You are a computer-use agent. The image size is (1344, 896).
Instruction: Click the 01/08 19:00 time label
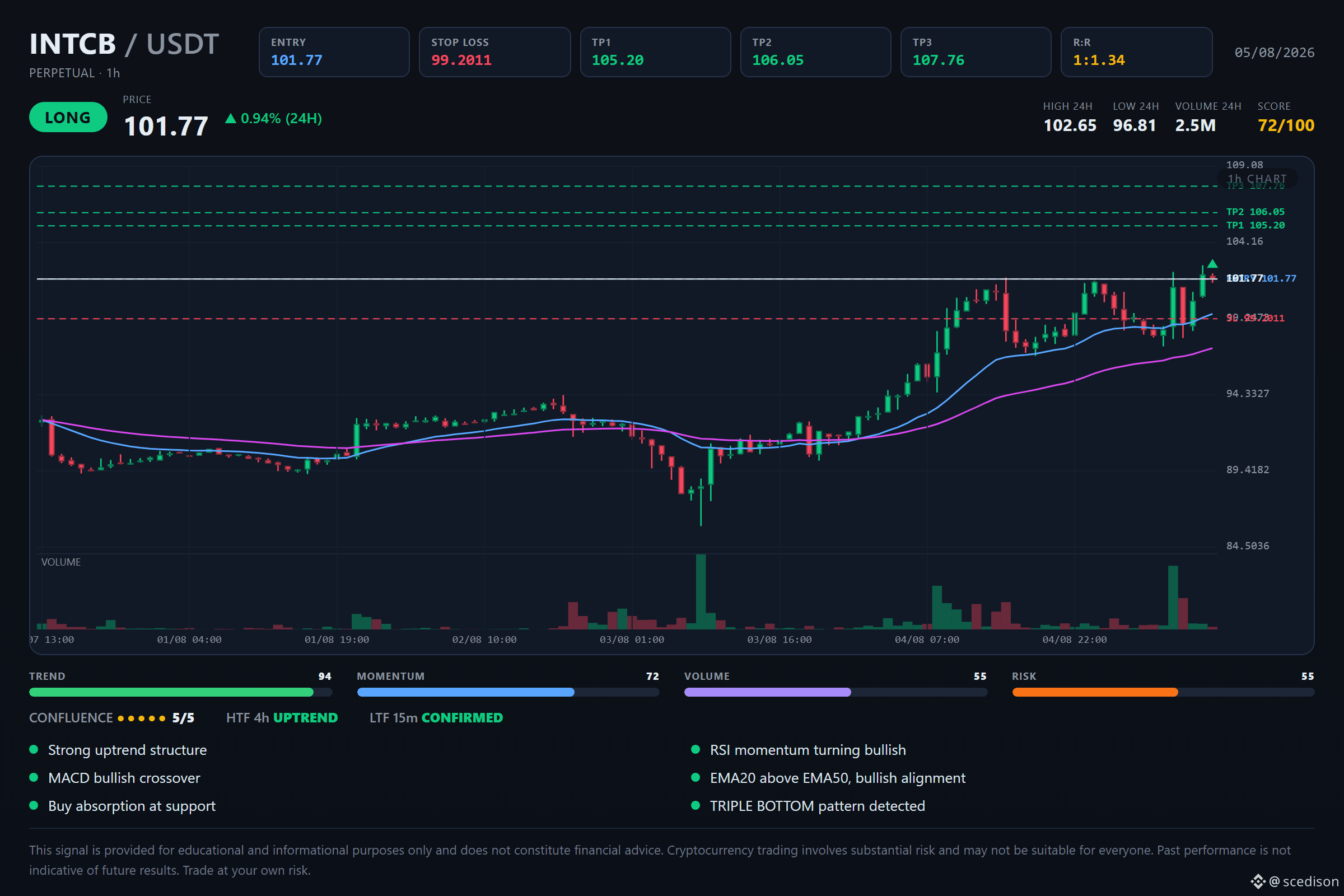[337, 640]
